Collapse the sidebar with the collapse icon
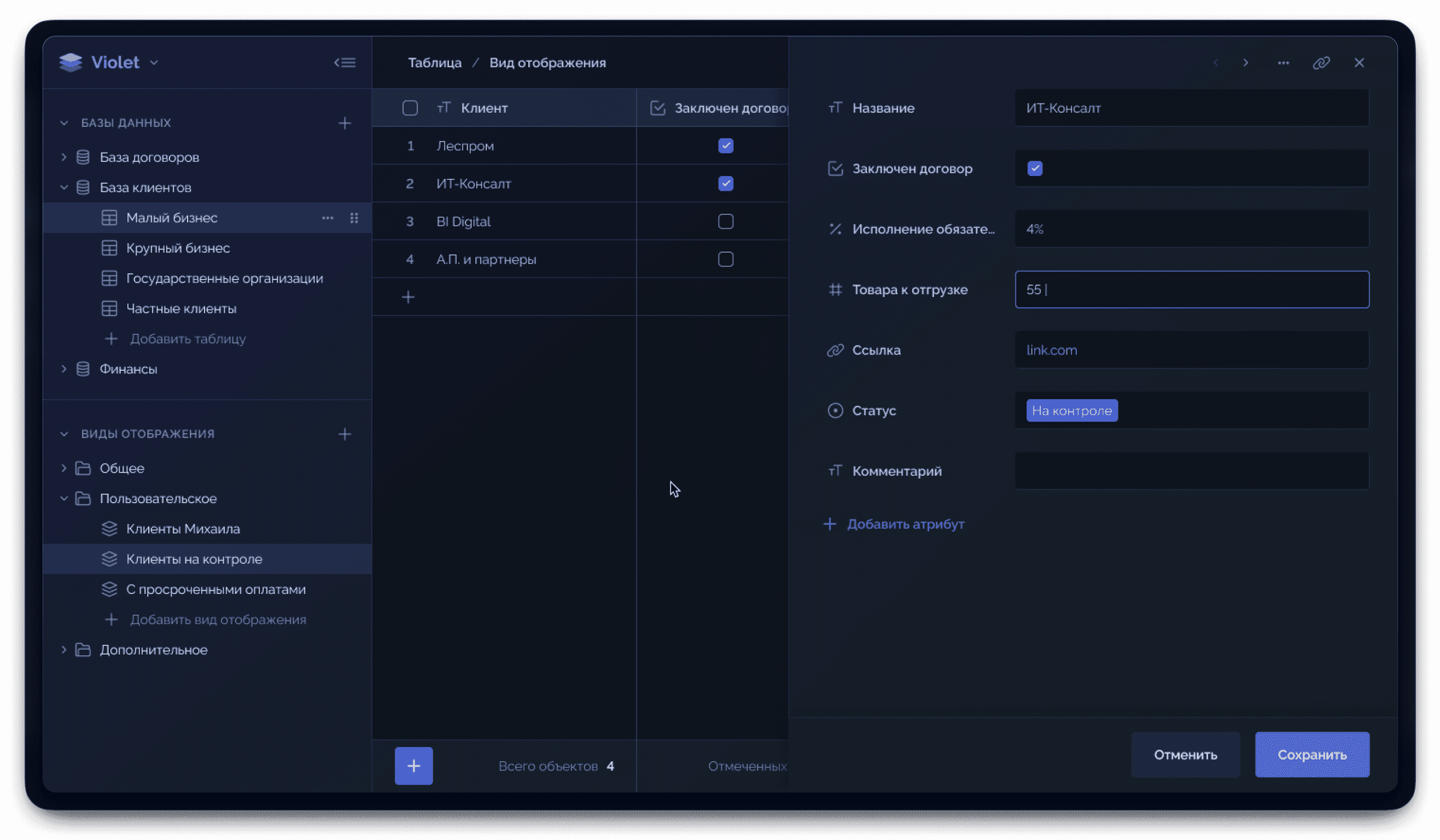Viewport: 1440px width, 840px height. click(345, 62)
